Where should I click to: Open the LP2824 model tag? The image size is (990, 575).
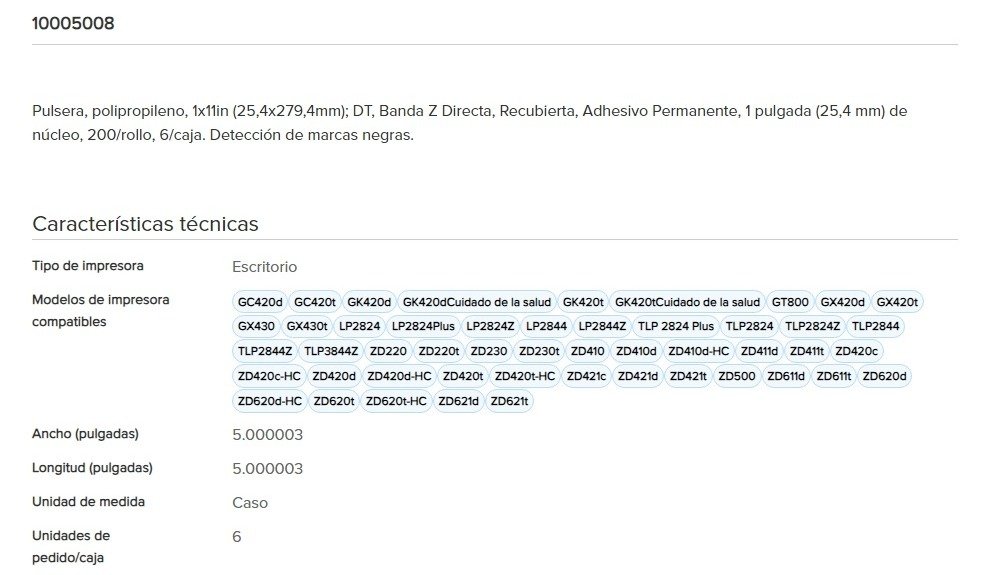pos(359,326)
